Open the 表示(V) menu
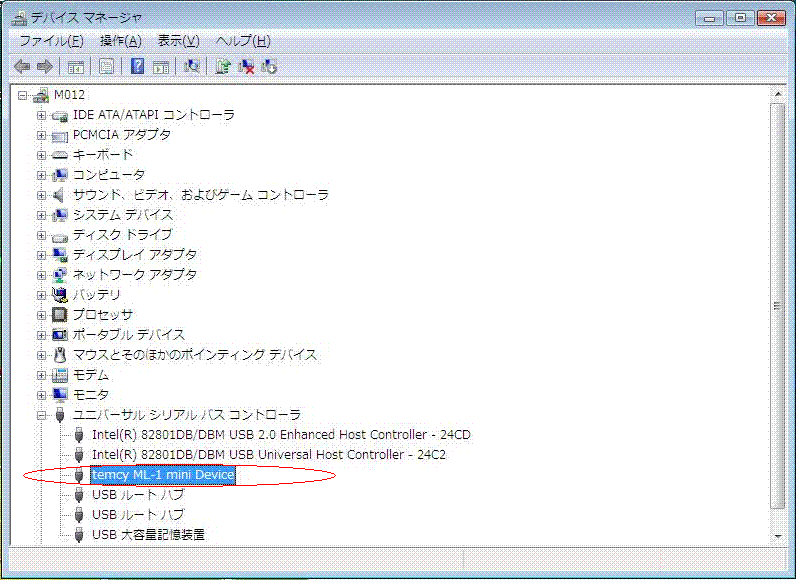This screenshot has width=796, height=580. 179,41
